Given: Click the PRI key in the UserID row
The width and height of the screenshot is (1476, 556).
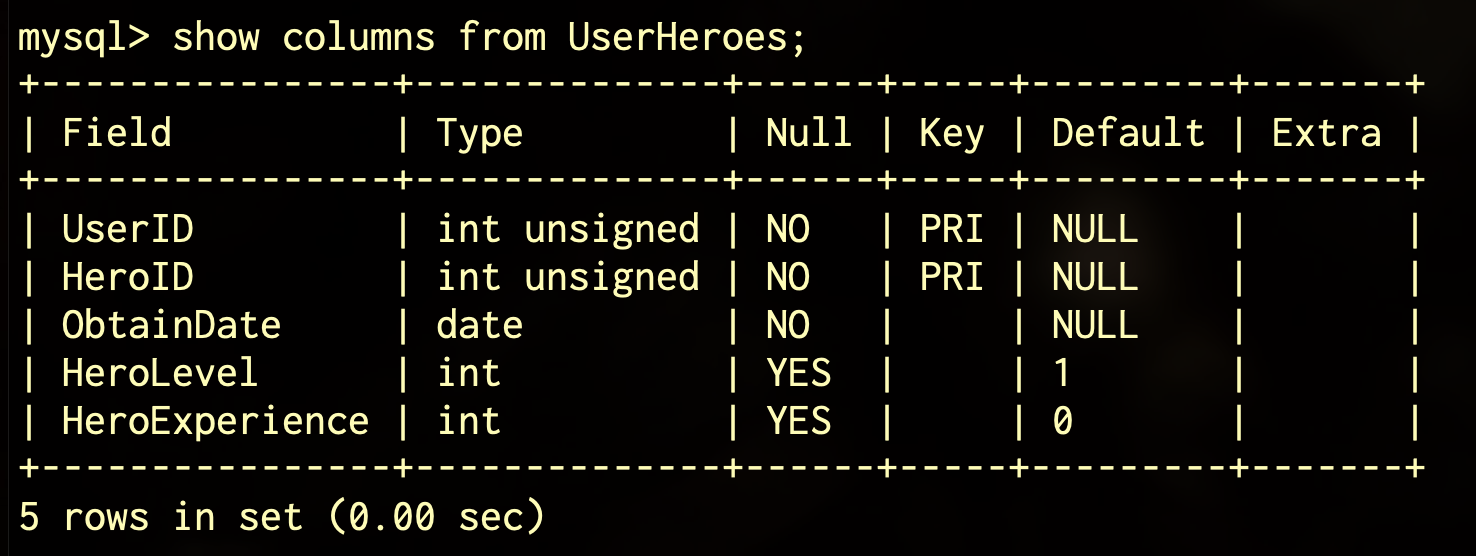Looking at the screenshot, I should coord(951,229).
